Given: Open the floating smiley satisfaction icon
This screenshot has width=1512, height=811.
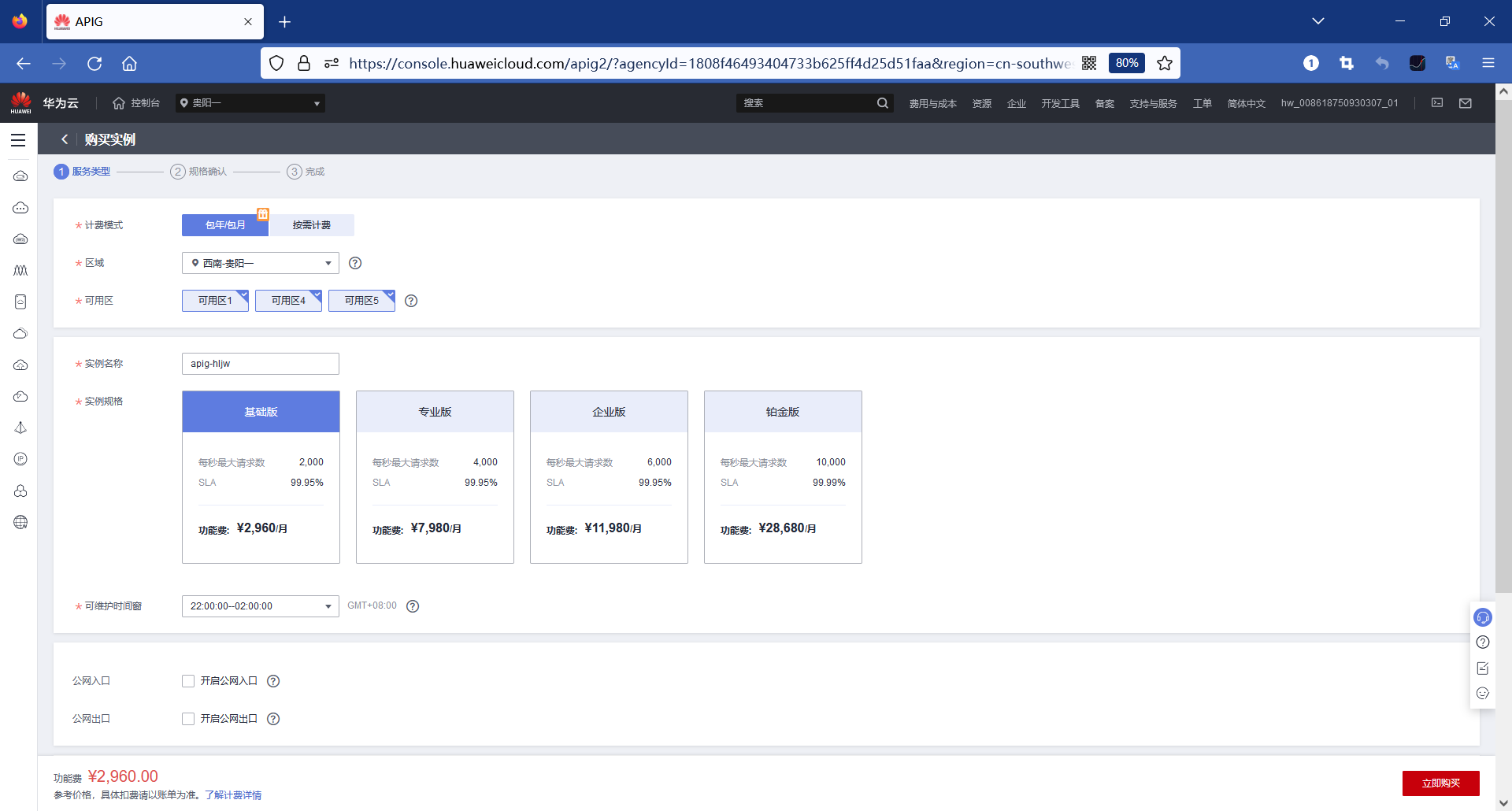Looking at the screenshot, I should point(1483,694).
